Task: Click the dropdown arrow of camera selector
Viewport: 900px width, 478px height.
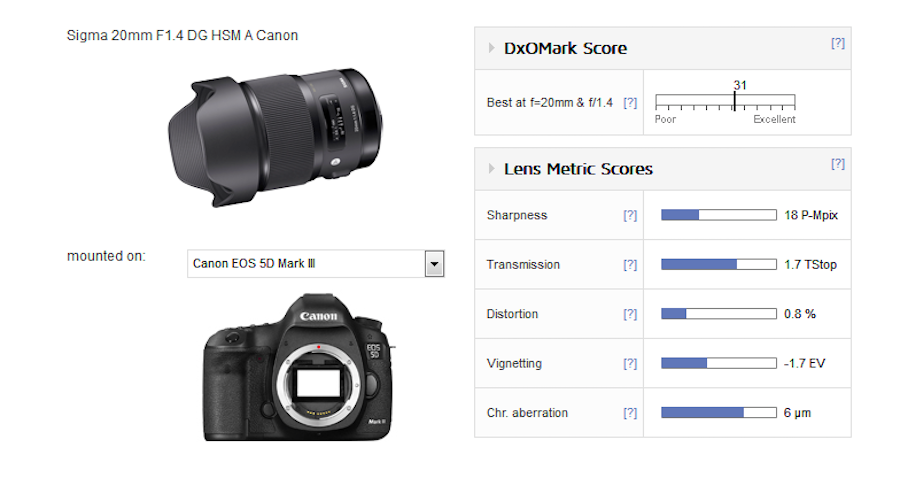Action: point(434,264)
